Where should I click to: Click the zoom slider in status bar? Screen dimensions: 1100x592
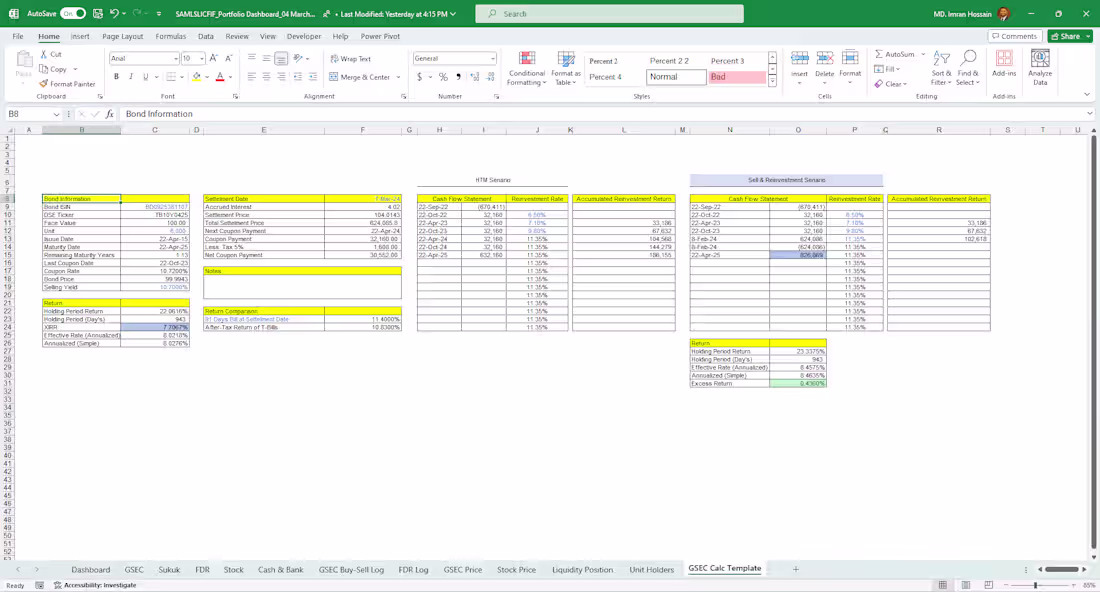[x=1035, y=585]
